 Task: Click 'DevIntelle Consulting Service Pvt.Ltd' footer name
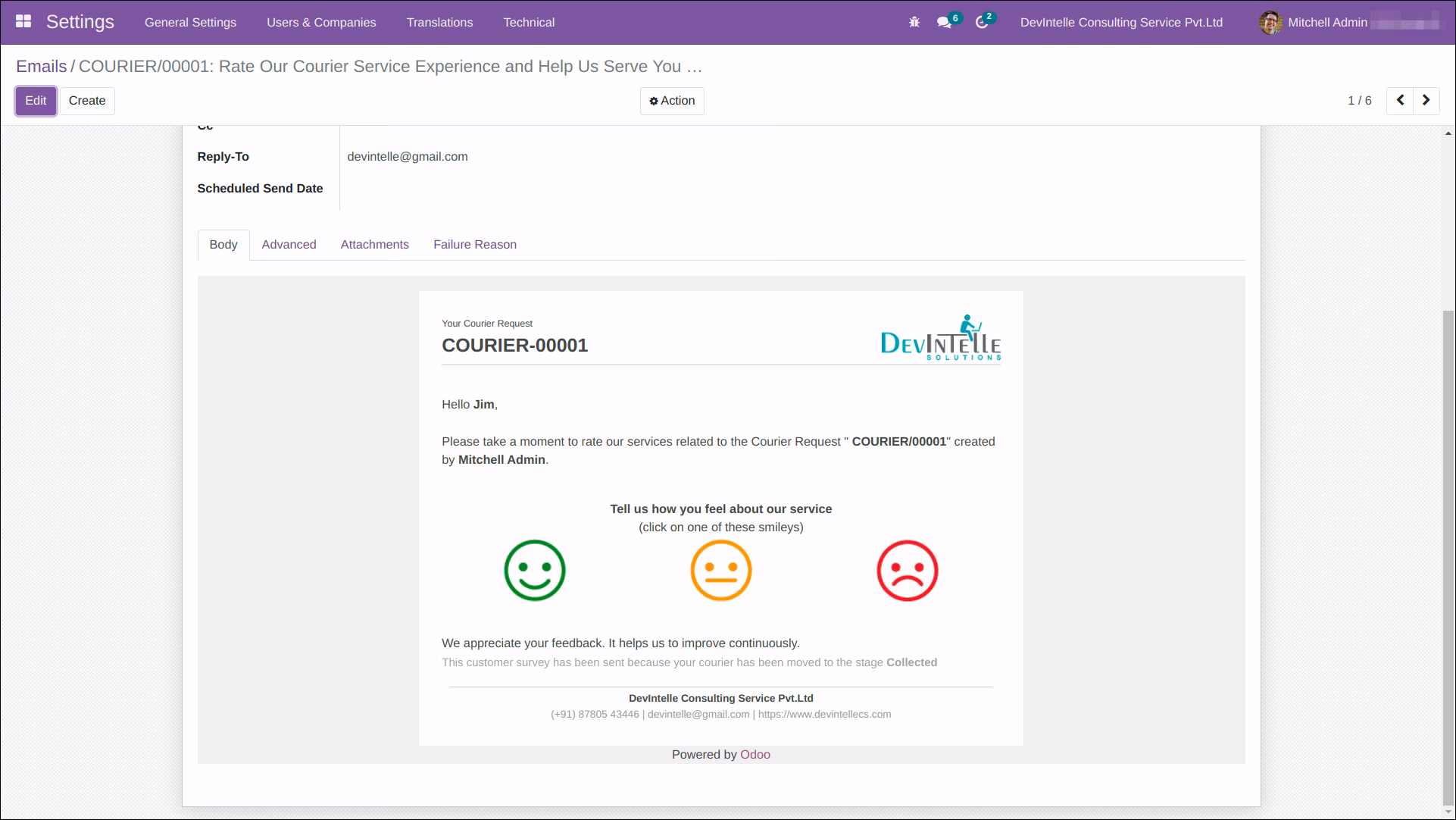(x=721, y=699)
